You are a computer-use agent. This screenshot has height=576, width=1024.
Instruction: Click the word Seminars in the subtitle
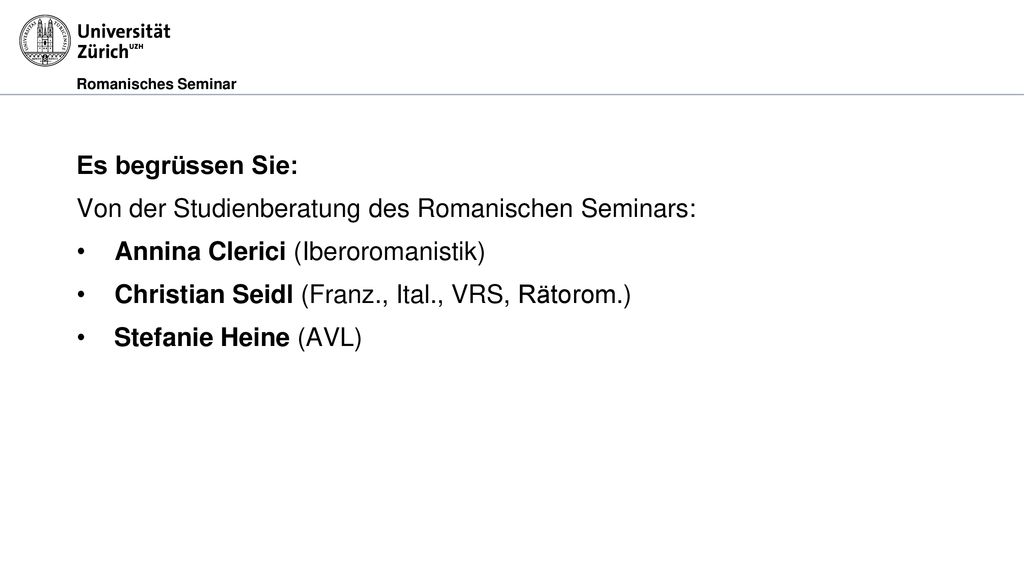[638, 209]
